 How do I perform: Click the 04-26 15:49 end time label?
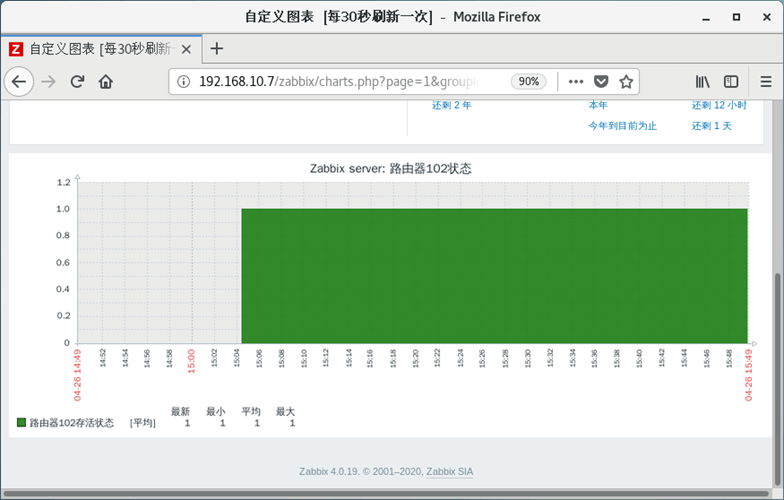(x=748, y=375)
